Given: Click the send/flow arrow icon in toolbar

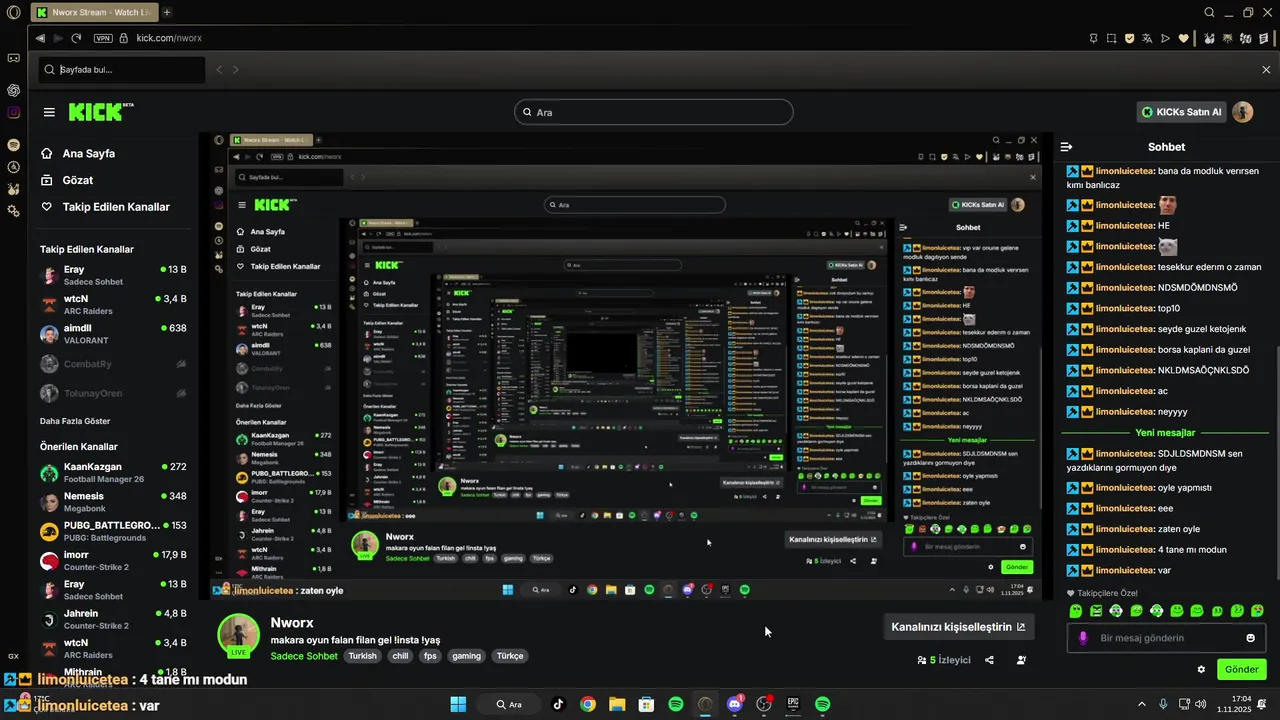Looking at the screenshot, I should coord(1165,38).
